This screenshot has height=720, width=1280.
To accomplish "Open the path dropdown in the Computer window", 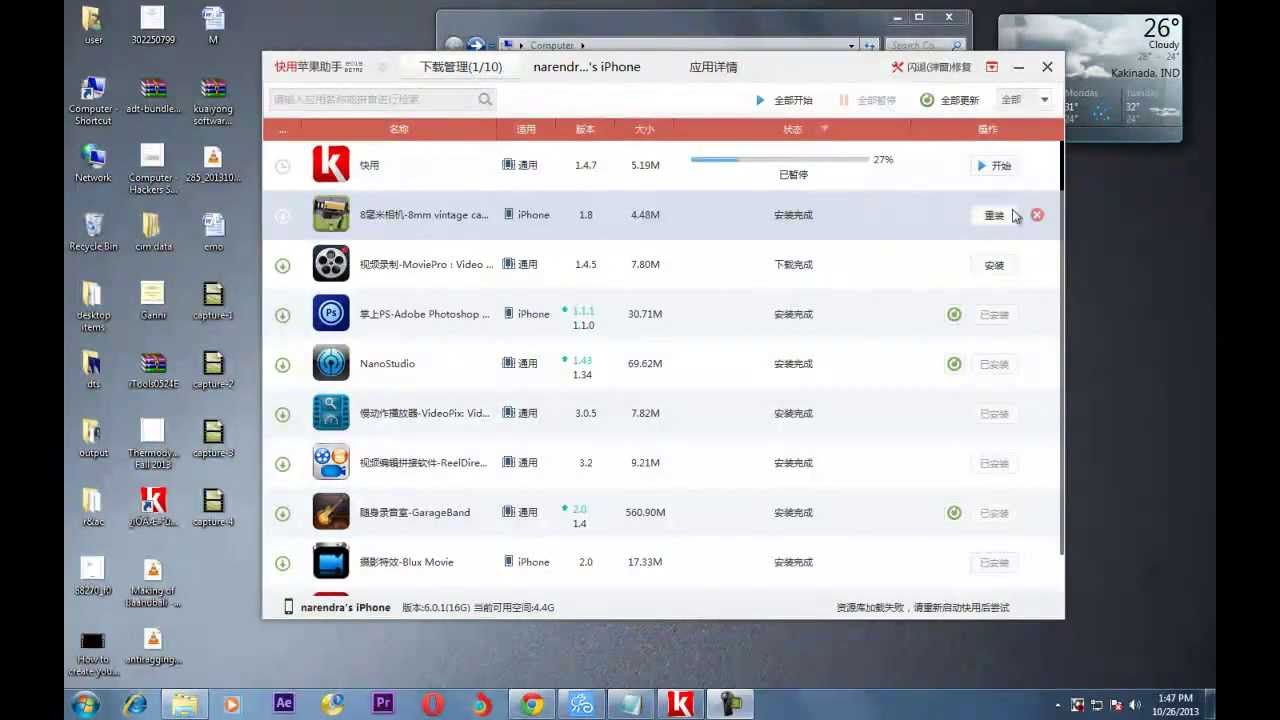I will coord(852,45).
